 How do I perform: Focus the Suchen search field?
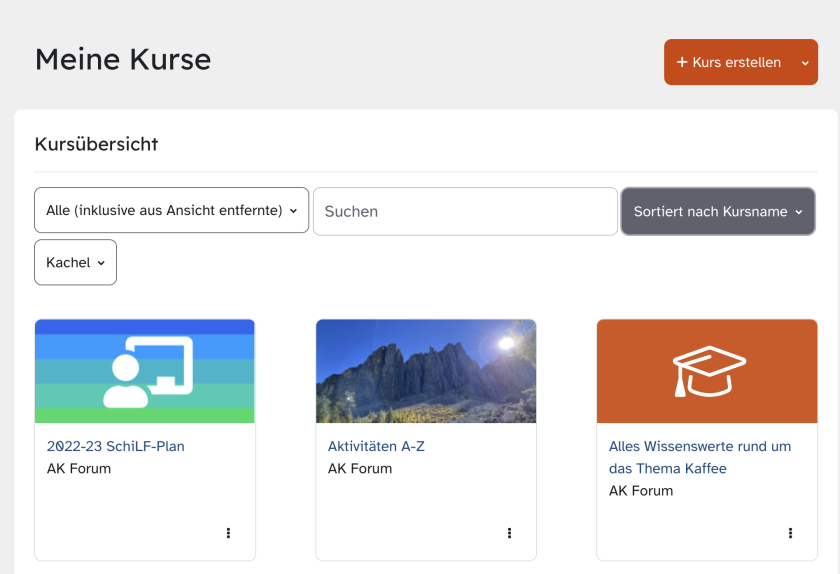465,212
